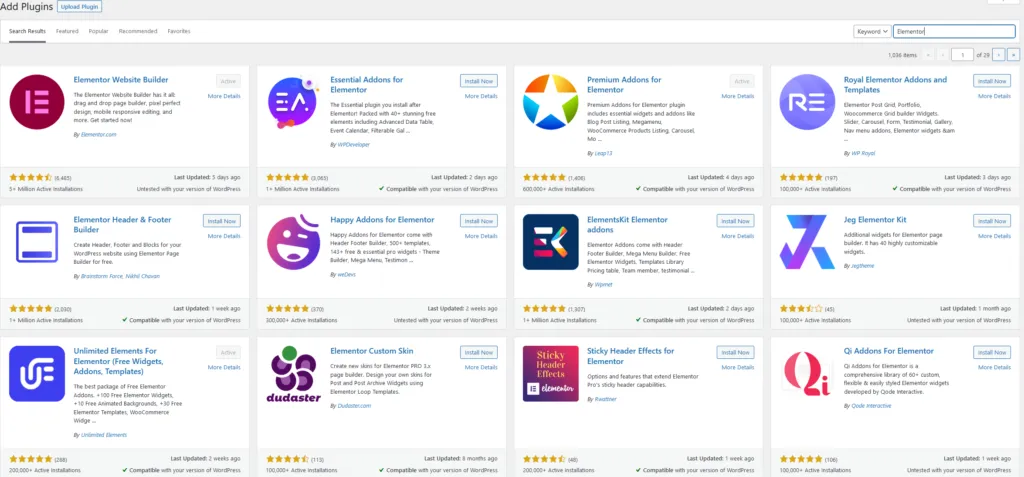This screenshot has height=477, width=1024.
Task: Open the Sticky Header Effects icon
Action: pyautogui.click(x=551, y=374)
